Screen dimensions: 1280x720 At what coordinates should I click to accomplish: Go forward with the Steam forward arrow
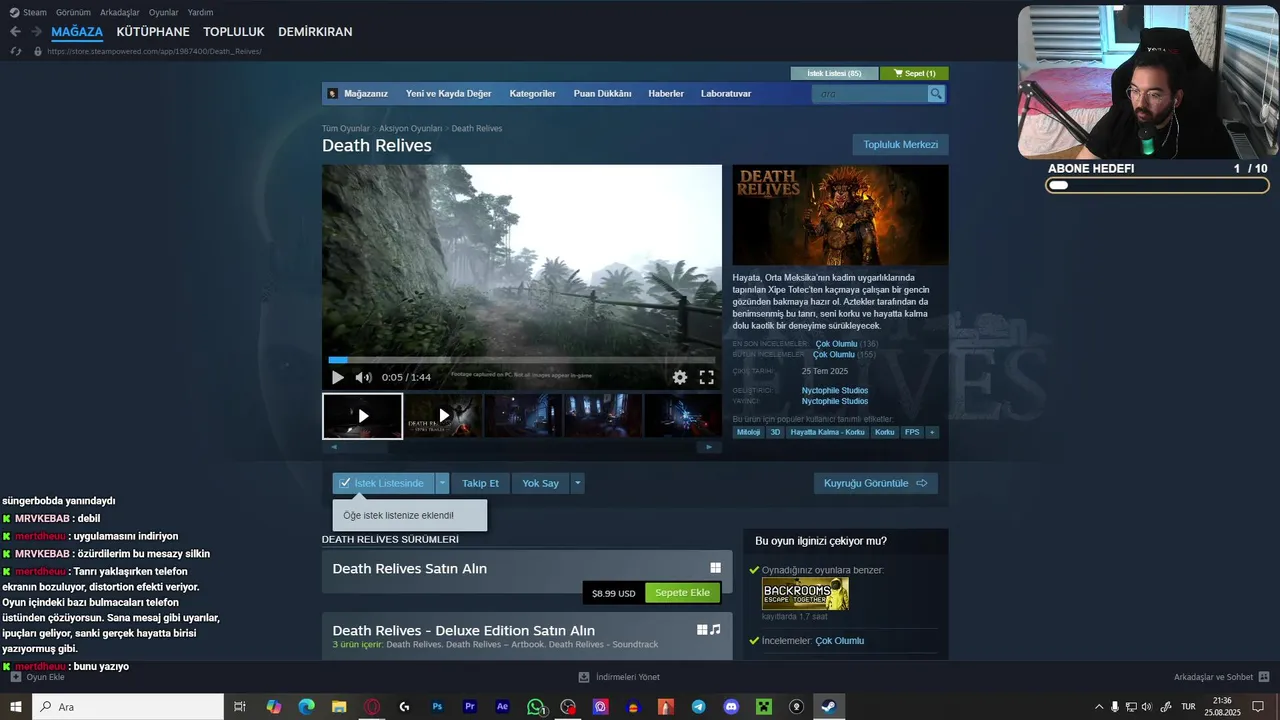(x=36, y=32)
